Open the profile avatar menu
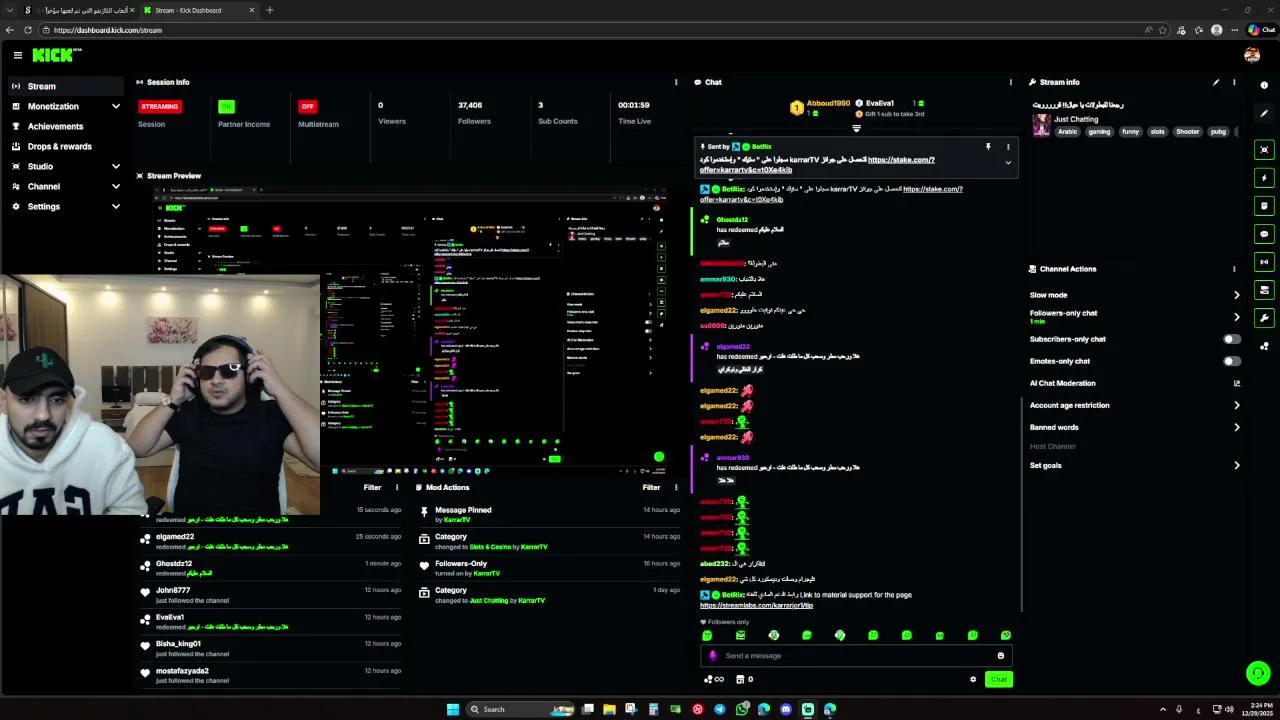 (1252, 56)
